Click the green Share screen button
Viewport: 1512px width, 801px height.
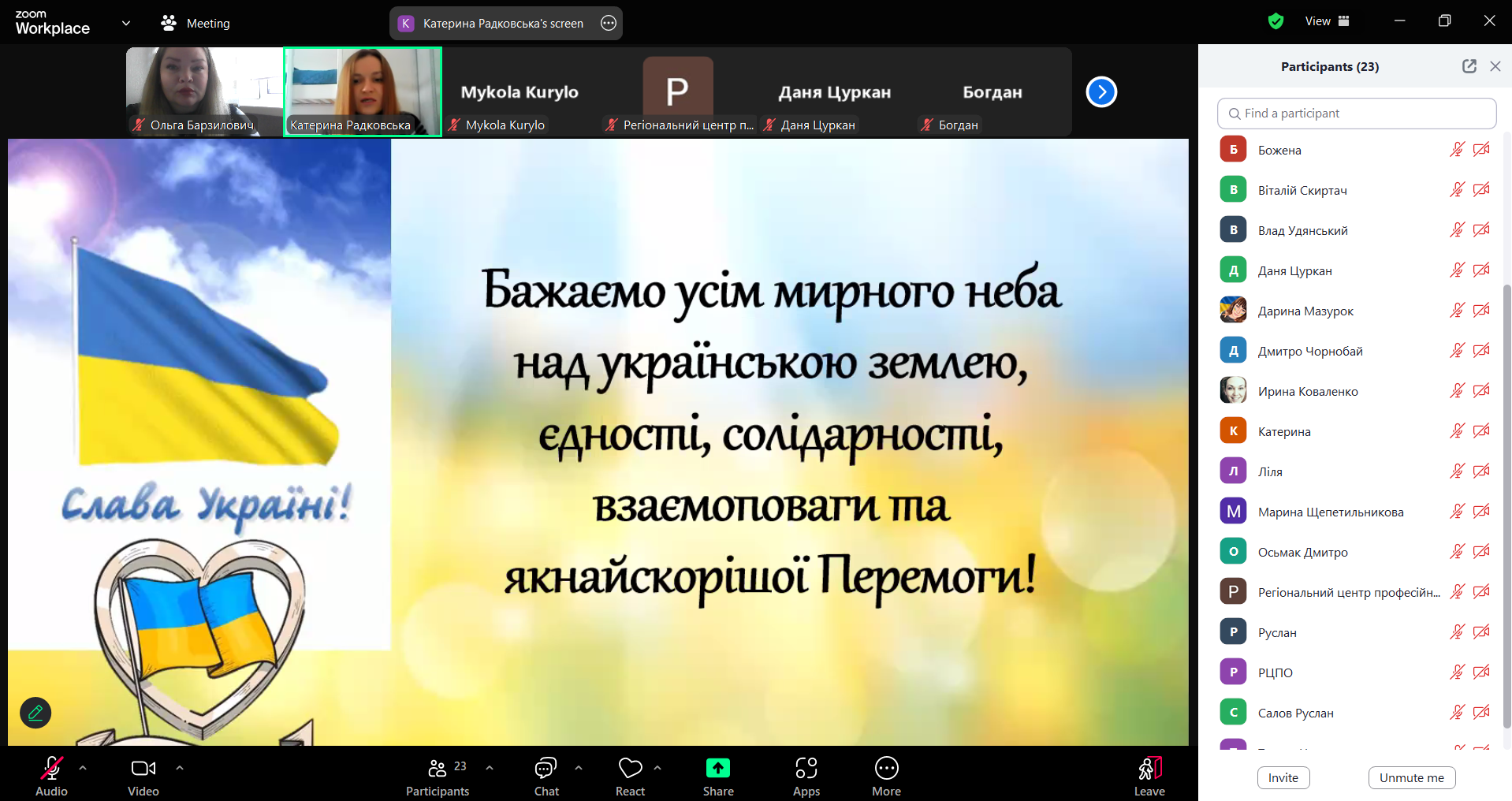[717, 777]
